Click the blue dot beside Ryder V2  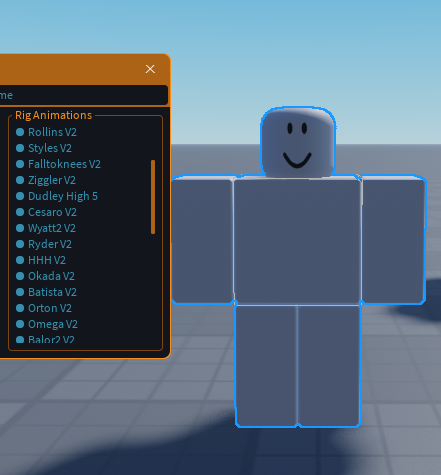(x=20, y=244)
